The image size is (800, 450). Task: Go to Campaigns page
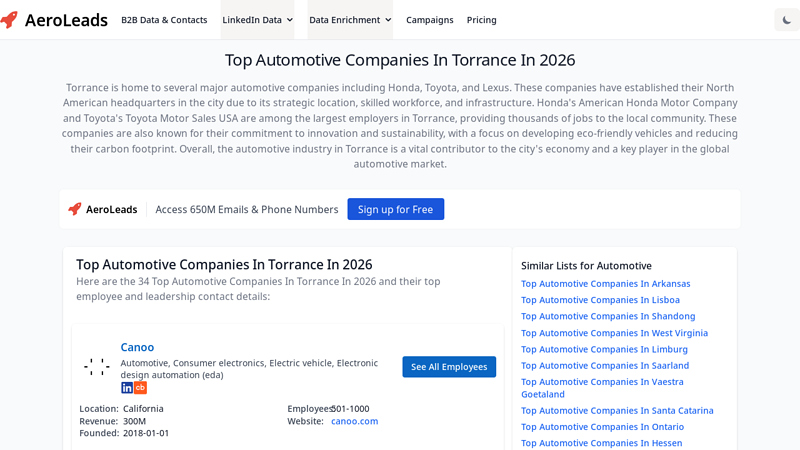click(x=430, y=20)
